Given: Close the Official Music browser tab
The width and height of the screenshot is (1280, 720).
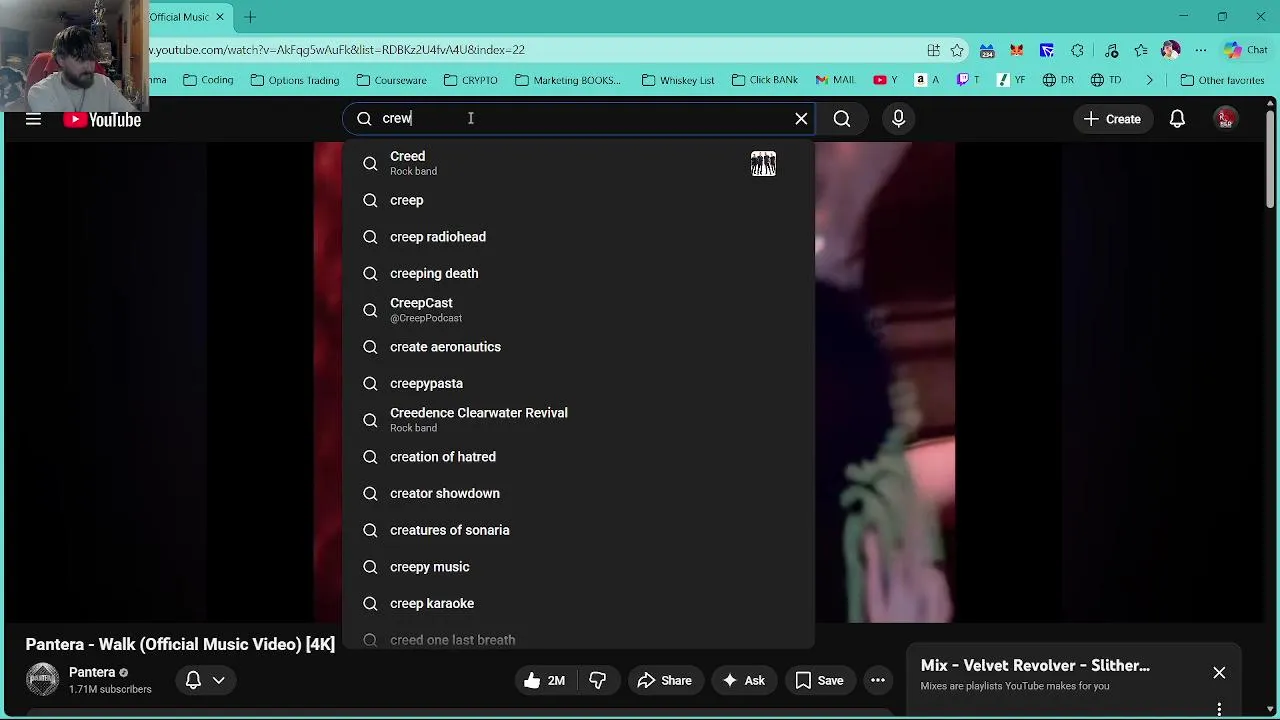Looking at the screenshot, I should (220, 17).
